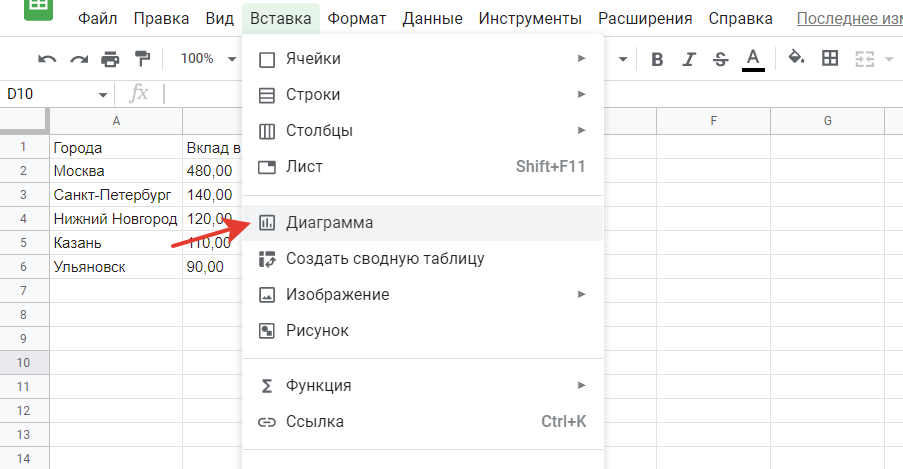The width and height of the screenshot is (903, 469).
Task: Click the undo arrow icon
Action: (47, 59)
